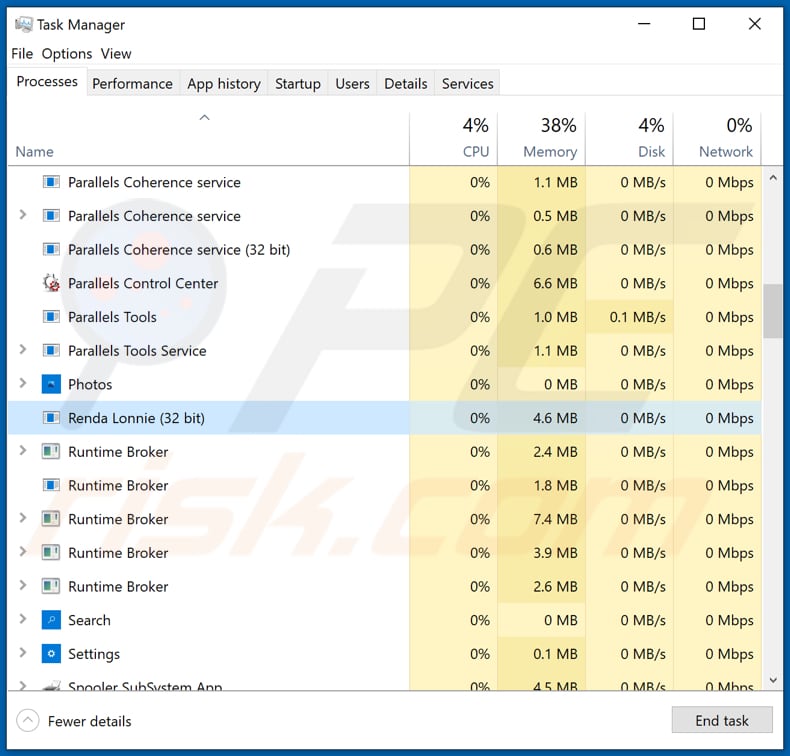Image resolution: width=790 pixels, height=756 pixels.
Task: Click icon of Runtime Broker using 3.9 MB
Action: coord(51,553)
